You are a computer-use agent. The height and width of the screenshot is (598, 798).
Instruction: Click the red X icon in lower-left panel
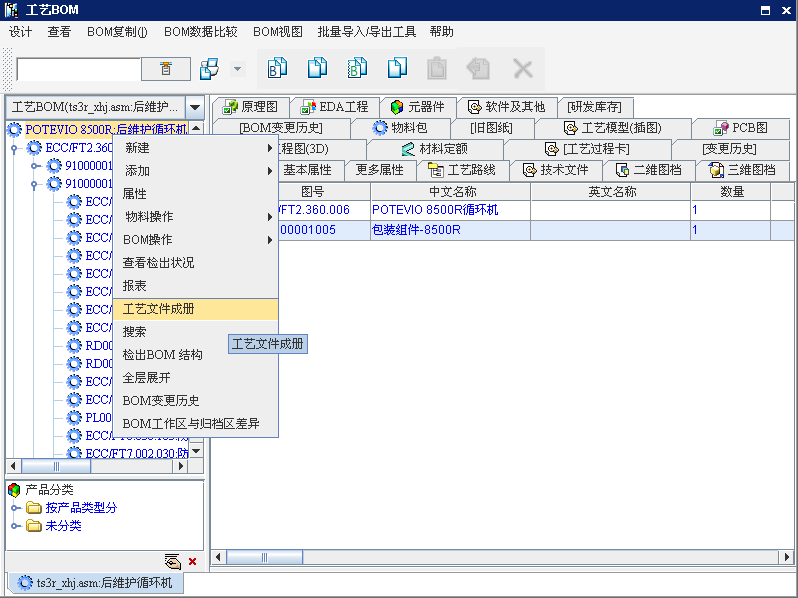[192, 561]
